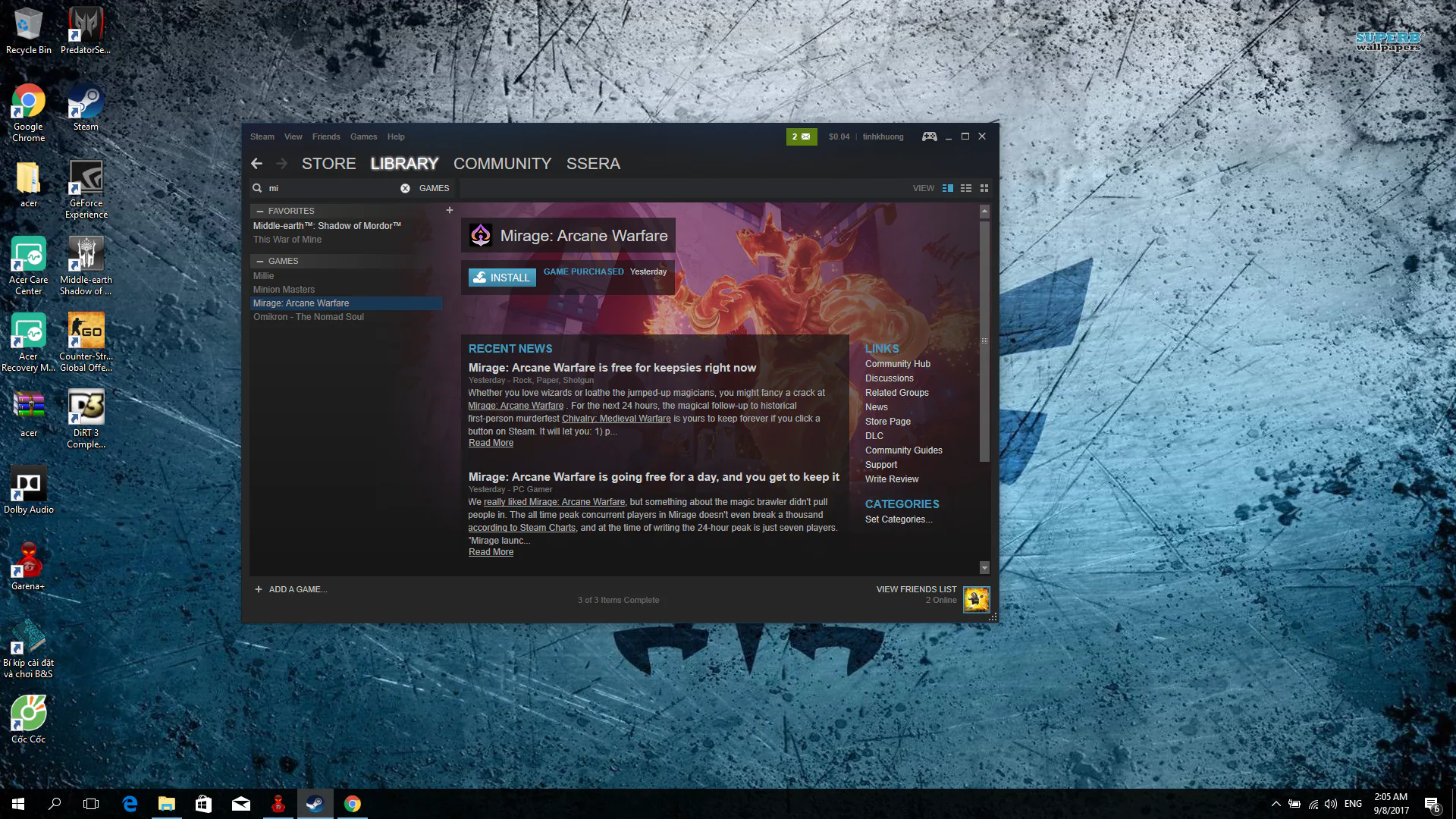1456x819 pixels.
Task: Go back with the left arrow
Action: (257, 163)
